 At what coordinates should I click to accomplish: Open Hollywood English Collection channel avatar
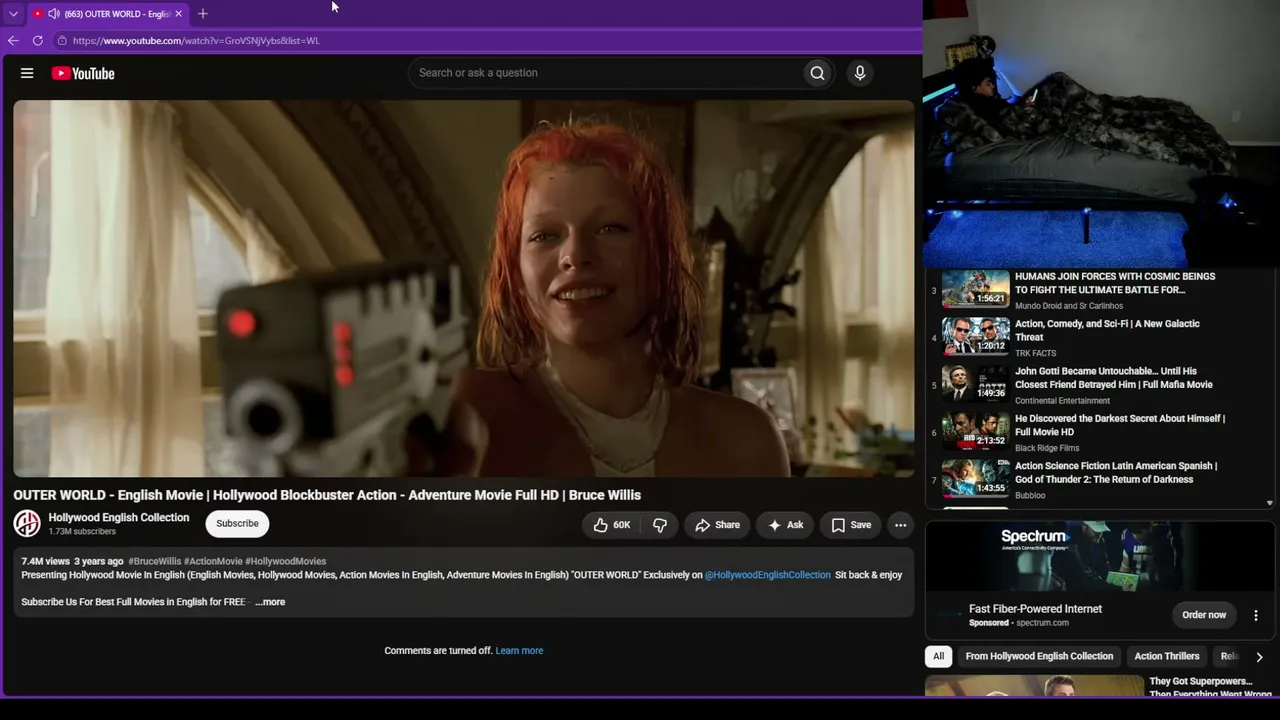tap(27, 523)
